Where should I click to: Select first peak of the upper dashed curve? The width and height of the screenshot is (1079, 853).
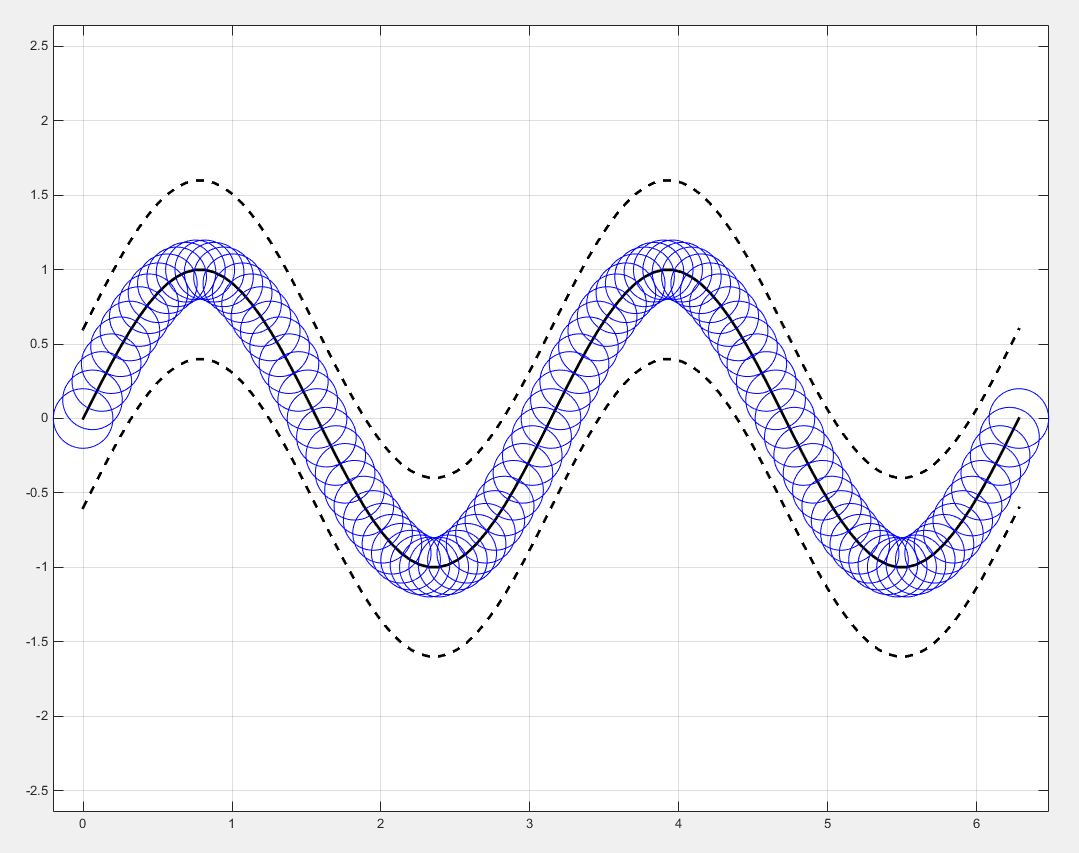pyautogui.click(x=200, y=180)
